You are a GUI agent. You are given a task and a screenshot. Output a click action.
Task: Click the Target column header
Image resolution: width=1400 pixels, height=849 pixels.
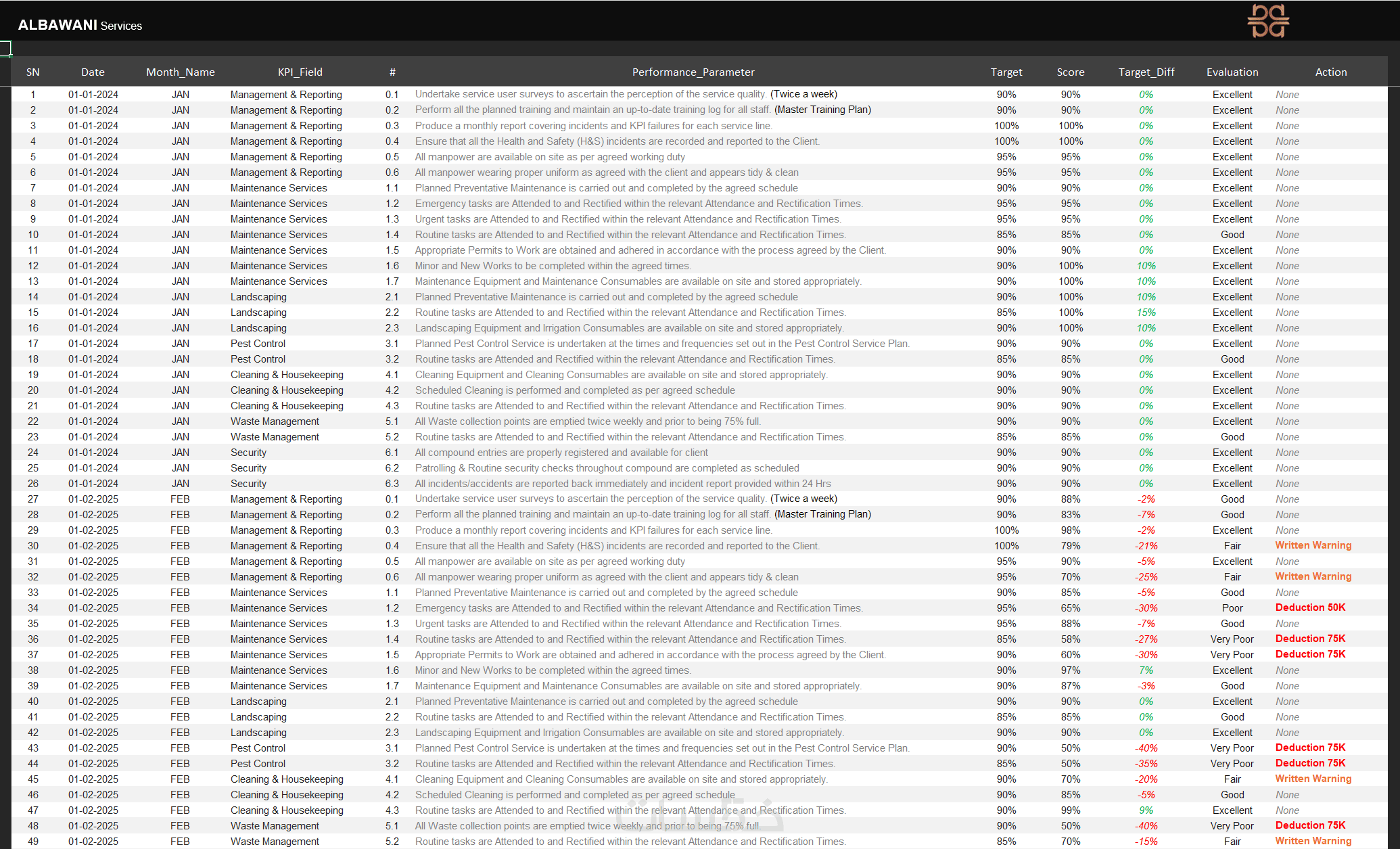[x=1006, y=72]
